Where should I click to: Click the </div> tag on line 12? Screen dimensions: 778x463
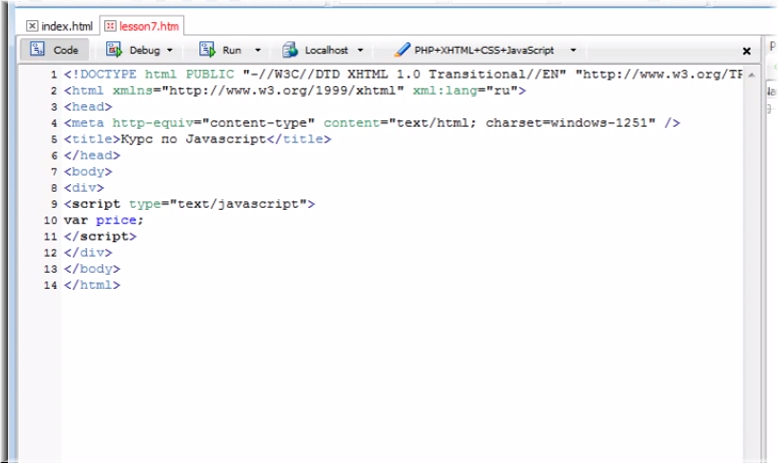88,253
